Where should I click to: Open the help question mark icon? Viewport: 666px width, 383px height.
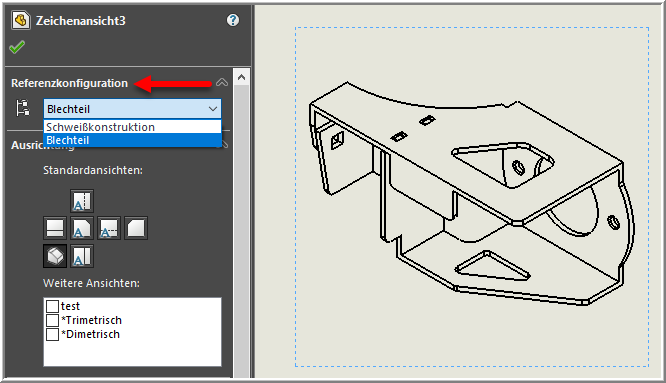tap(233, 20)
